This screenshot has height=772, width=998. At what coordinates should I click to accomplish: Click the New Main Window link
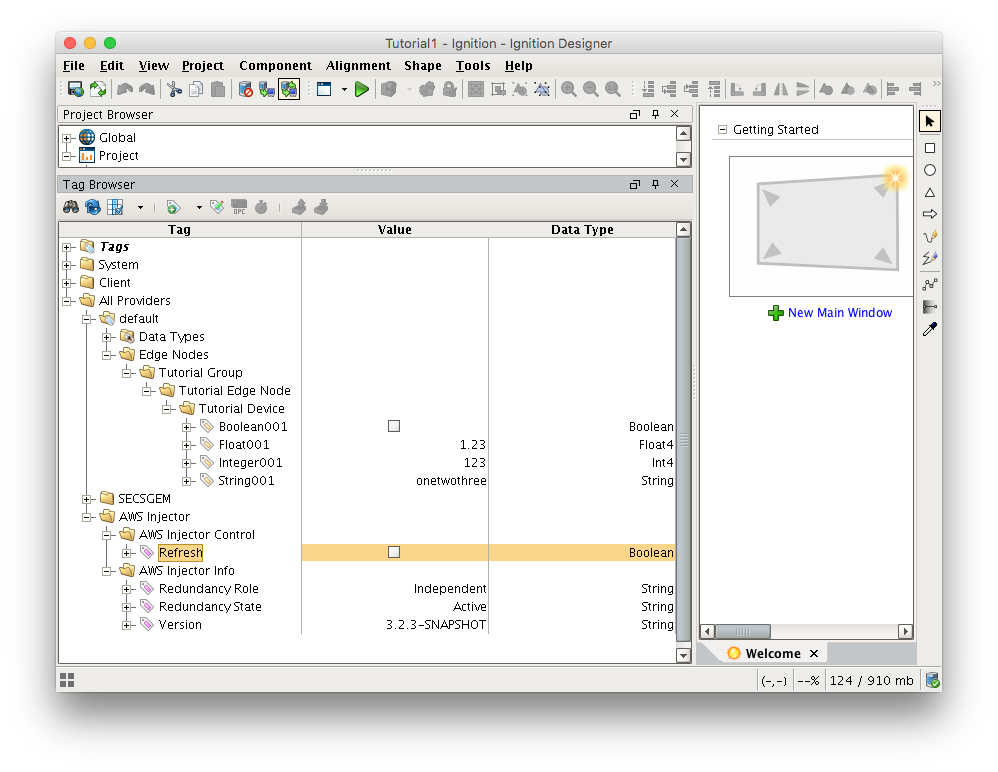point(839,313)
